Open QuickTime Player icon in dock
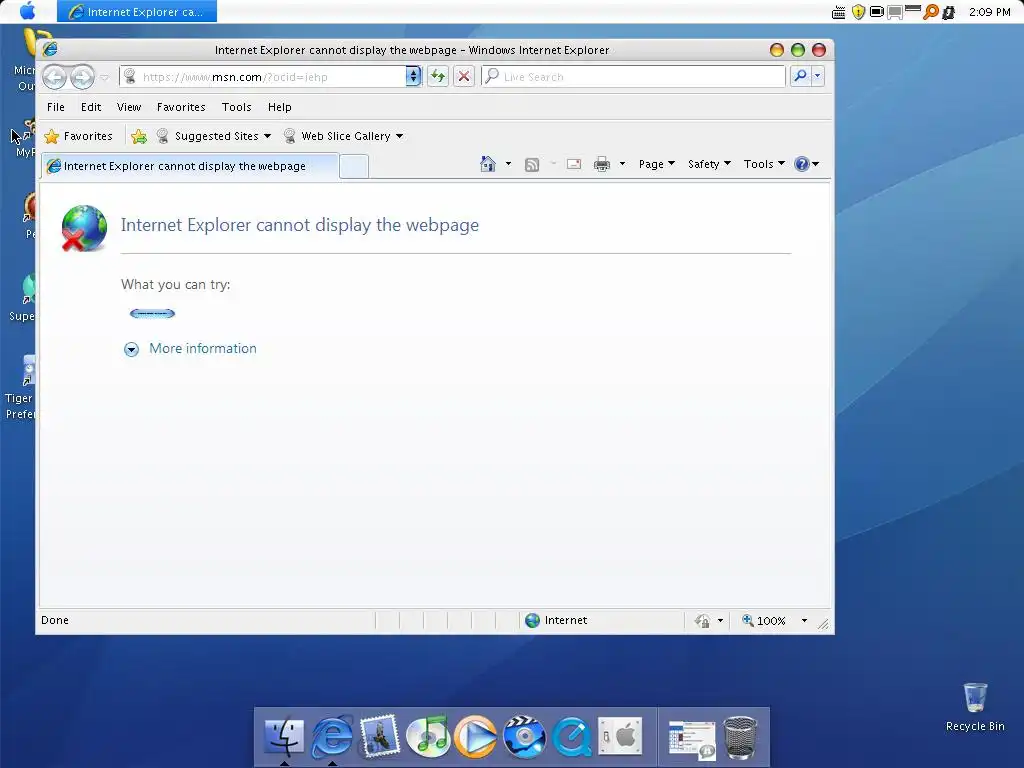Screen dimensions: 1024x768 [571, 737]
